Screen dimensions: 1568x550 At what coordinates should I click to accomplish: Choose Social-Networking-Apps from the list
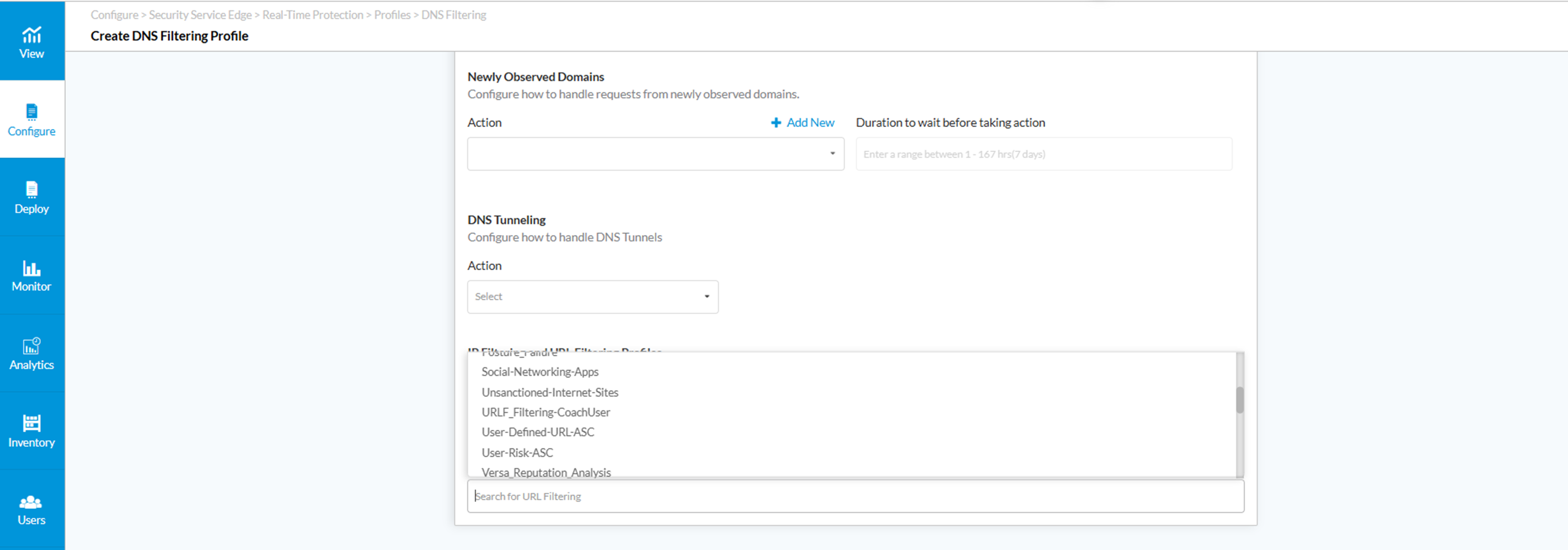tap(540, 371)
